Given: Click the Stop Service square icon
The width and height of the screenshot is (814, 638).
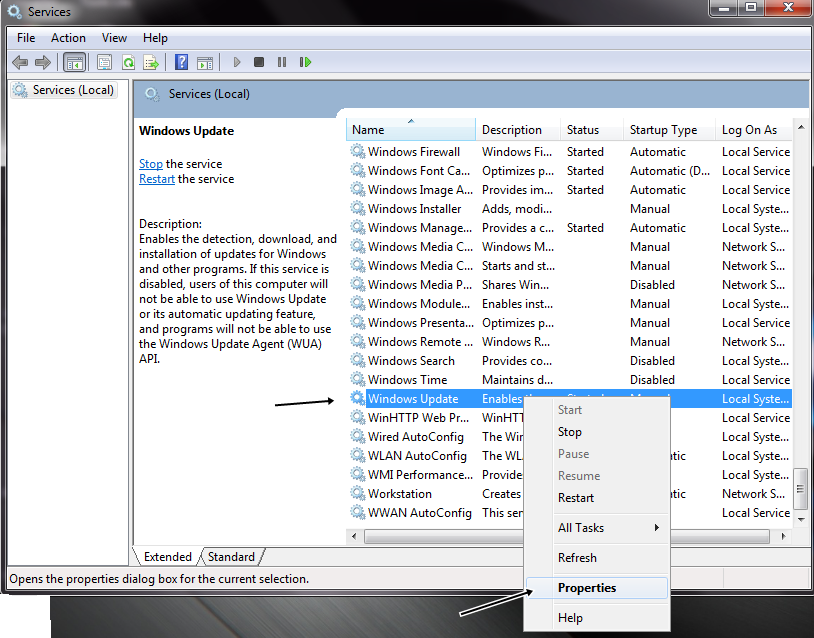Looking at the screenshot, I should click(x=259, y=62).
